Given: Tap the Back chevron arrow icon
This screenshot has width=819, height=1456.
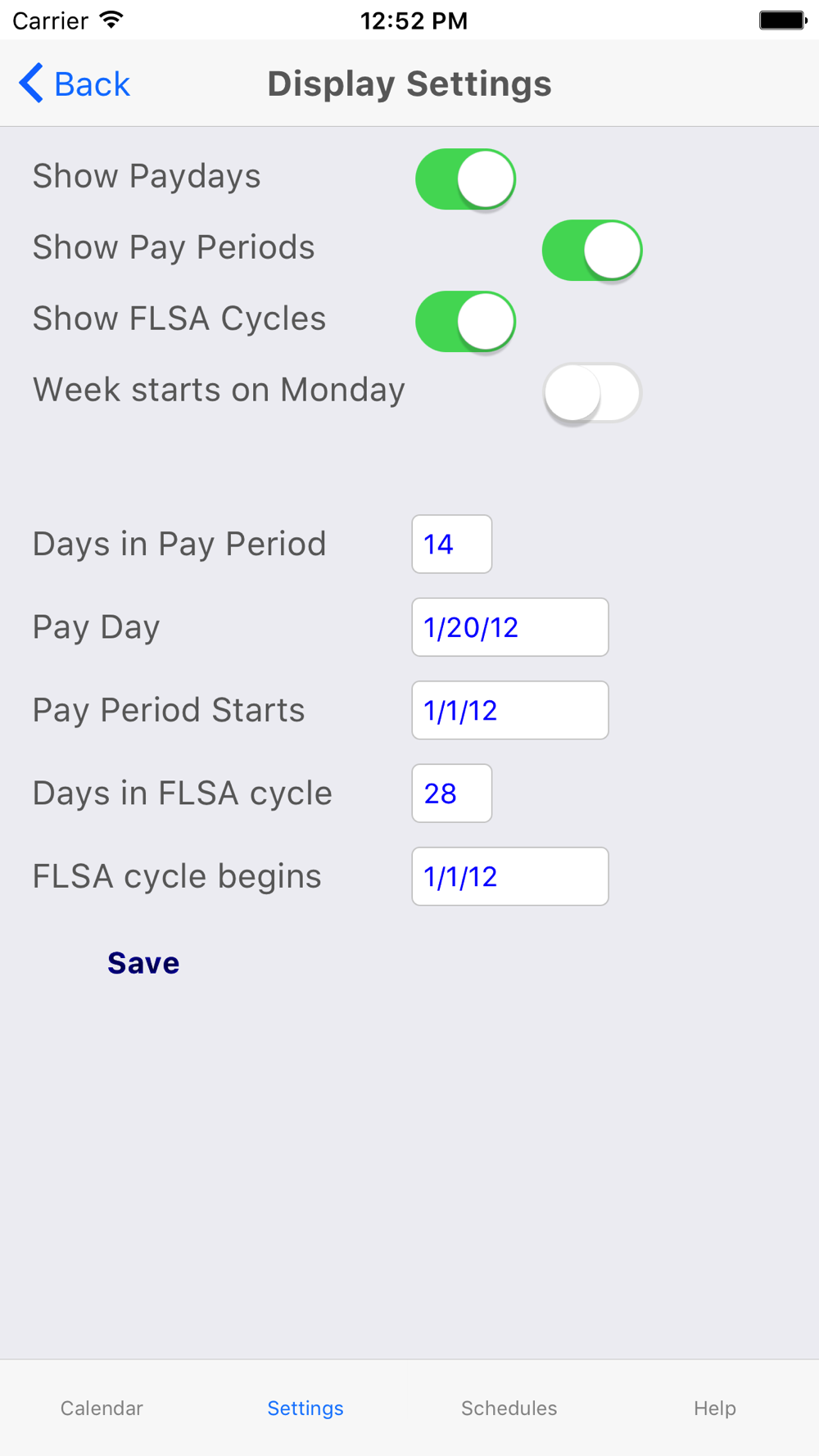Looking at the screenshot, I should pyautogui.click(x=31, y=84).
